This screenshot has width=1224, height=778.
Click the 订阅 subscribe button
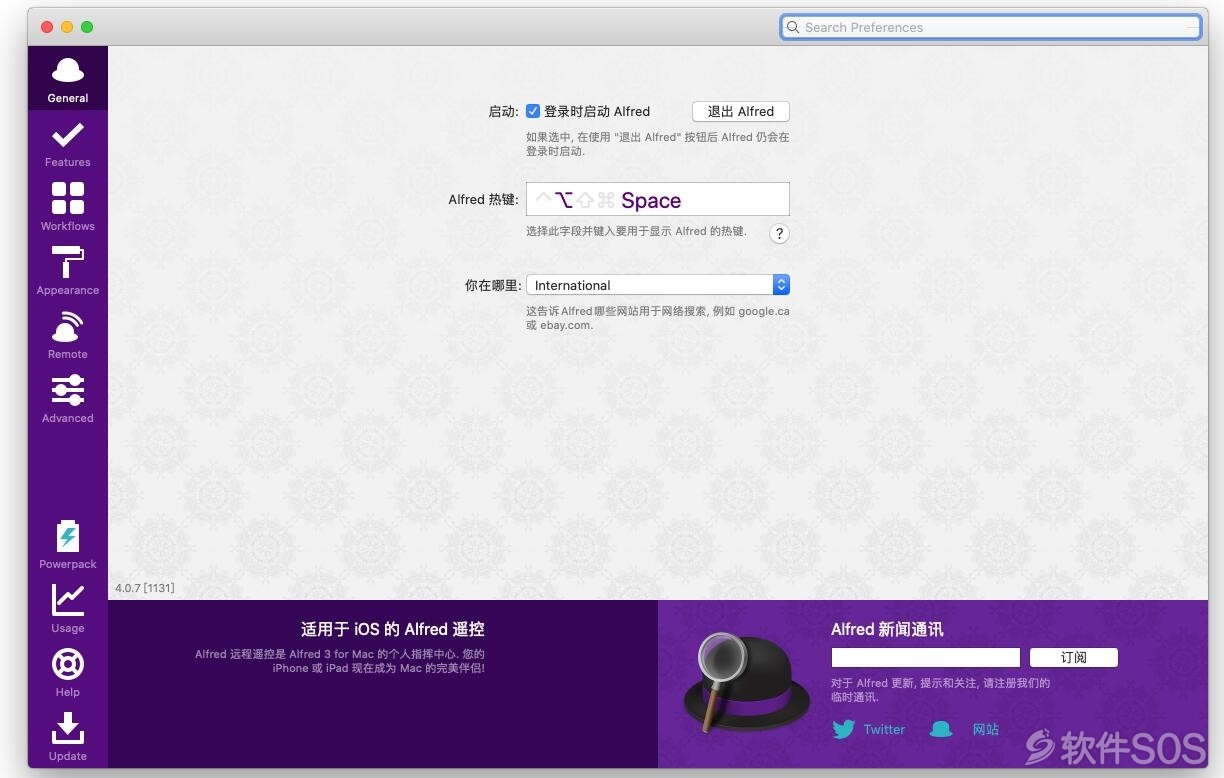[x=1074, y=657]
